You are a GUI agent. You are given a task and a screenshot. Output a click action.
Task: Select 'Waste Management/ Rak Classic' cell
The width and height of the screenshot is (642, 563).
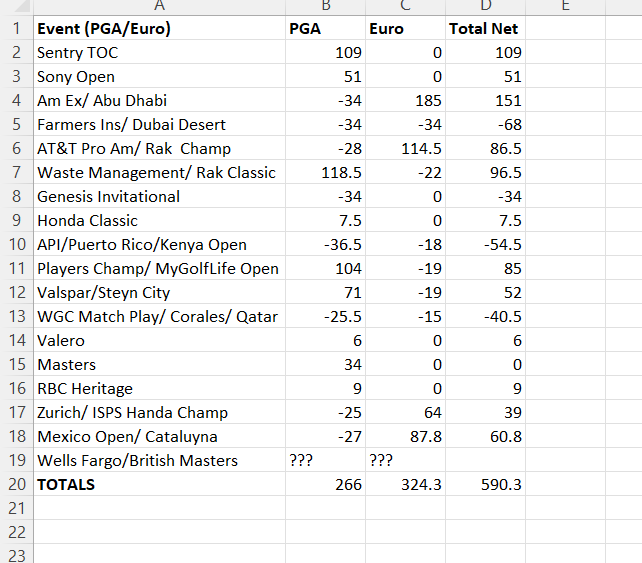tap(159, 172)
